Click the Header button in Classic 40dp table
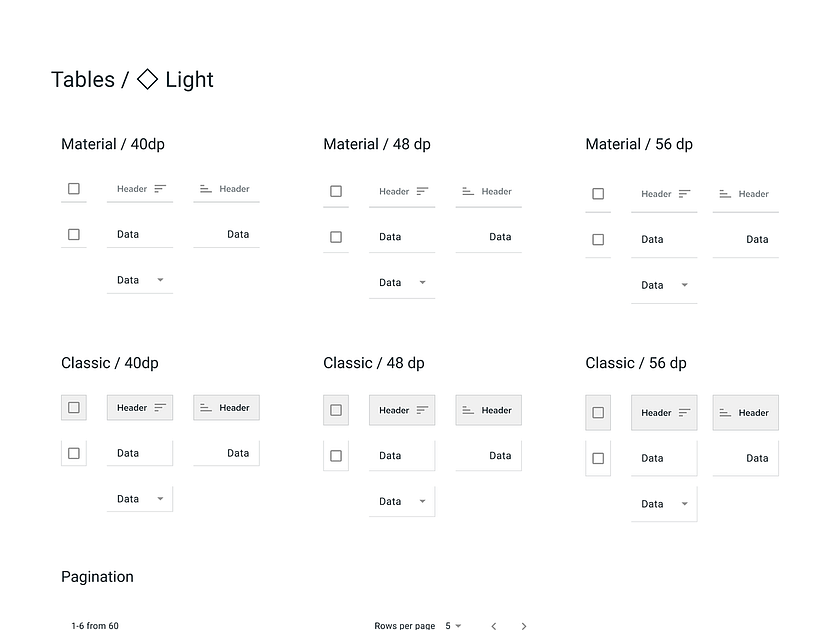The height and width of the screenshot is (630, 840). pos(140,407)
